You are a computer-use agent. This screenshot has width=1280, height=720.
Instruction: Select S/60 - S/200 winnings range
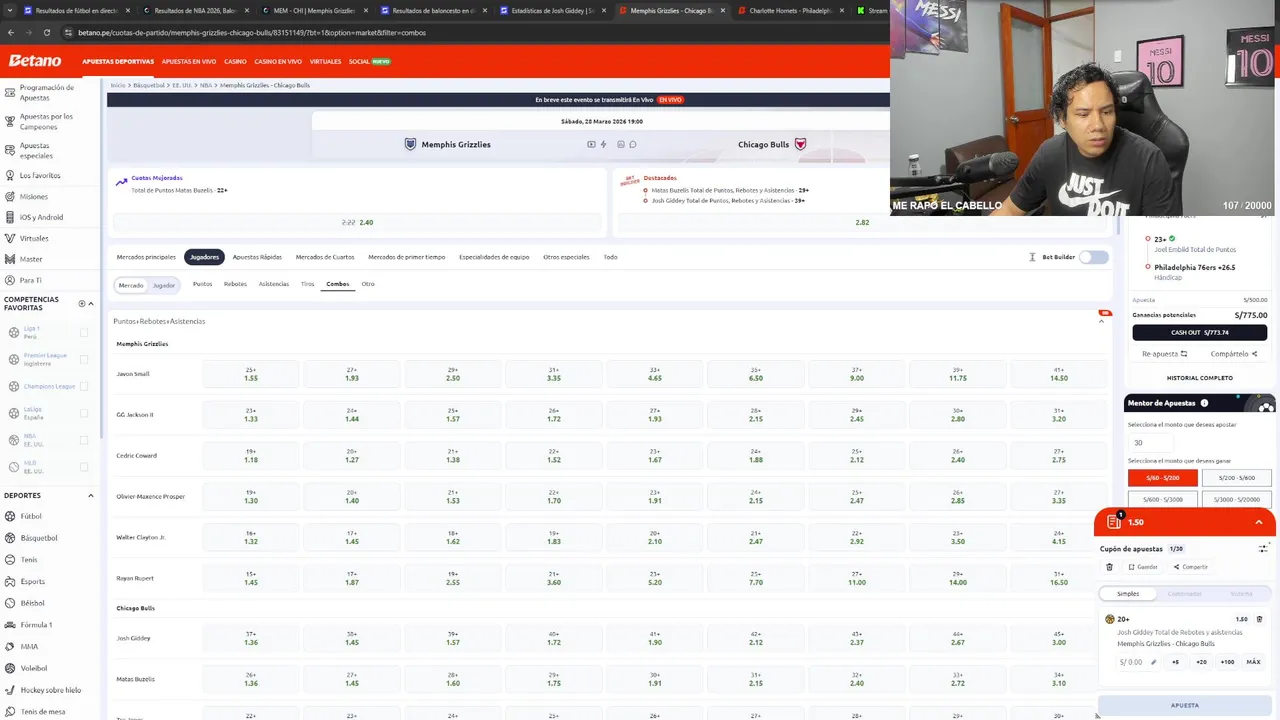pos(1162,478)
